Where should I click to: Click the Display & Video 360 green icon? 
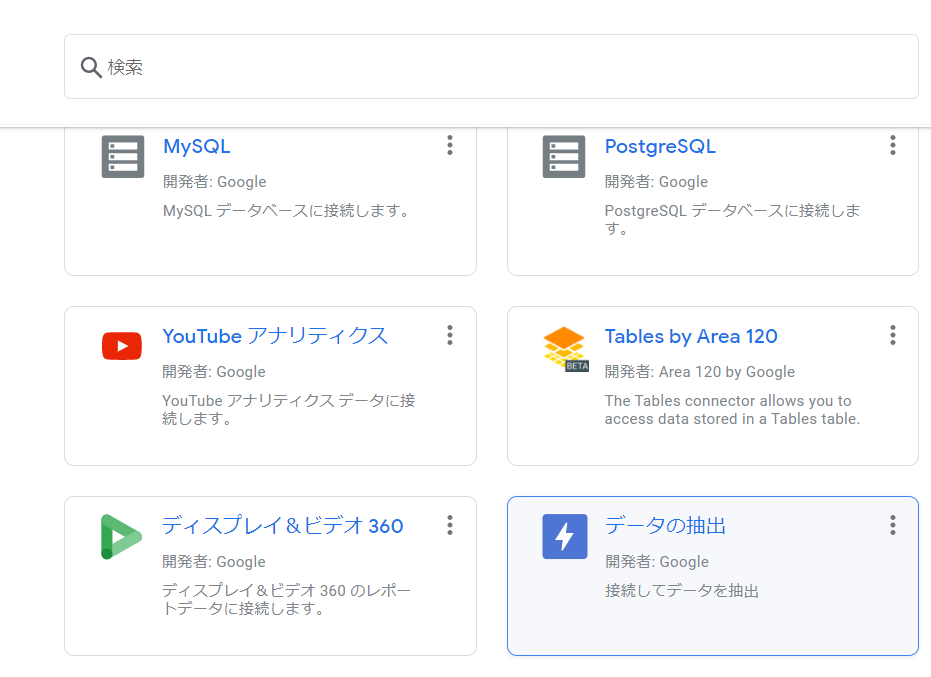[x=121, y=537]
